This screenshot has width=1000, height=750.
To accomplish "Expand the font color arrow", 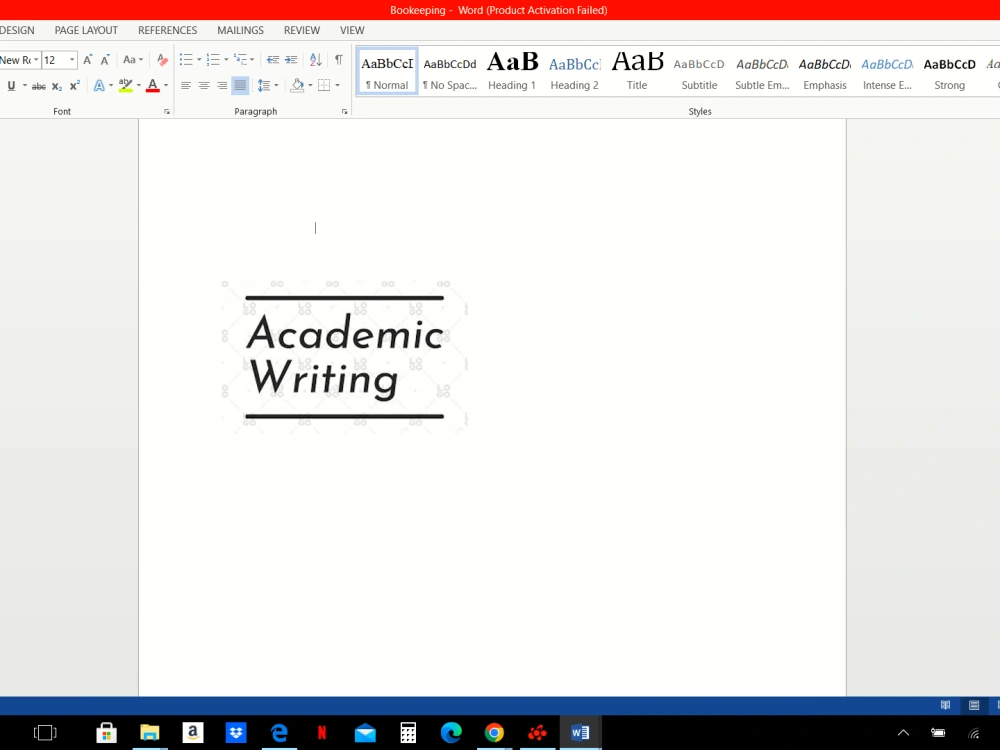I will tap(166, 85).
